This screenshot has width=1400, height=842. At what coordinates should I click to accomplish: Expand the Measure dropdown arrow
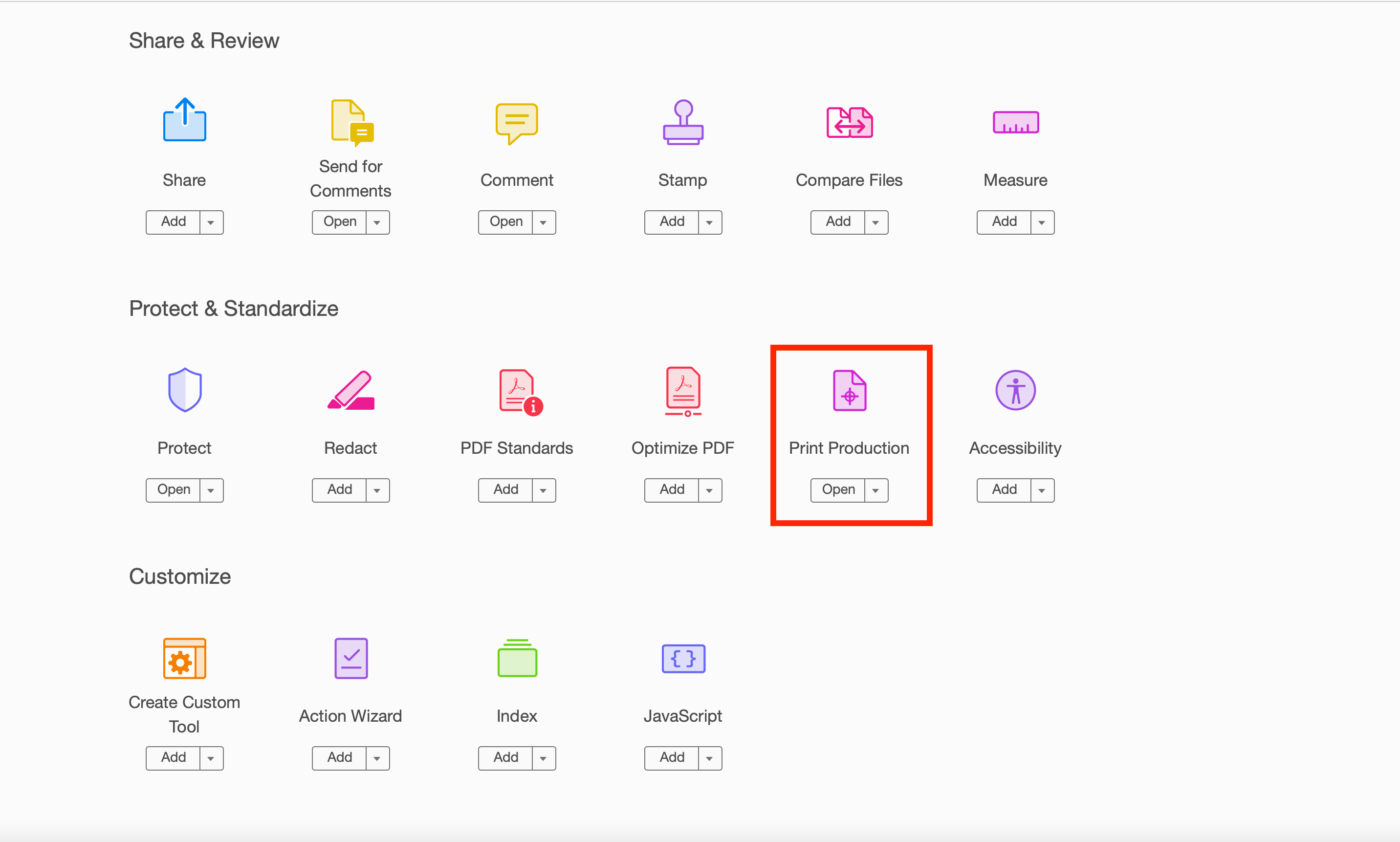click(1043, 222)
